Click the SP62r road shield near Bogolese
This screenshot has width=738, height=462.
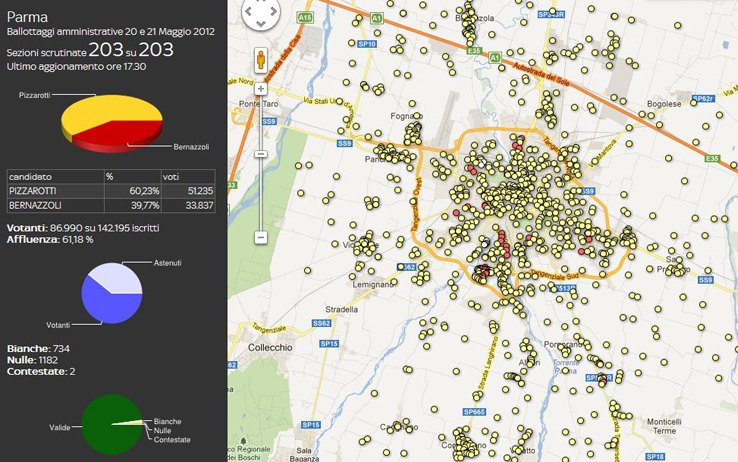click(x=703, y=99)
